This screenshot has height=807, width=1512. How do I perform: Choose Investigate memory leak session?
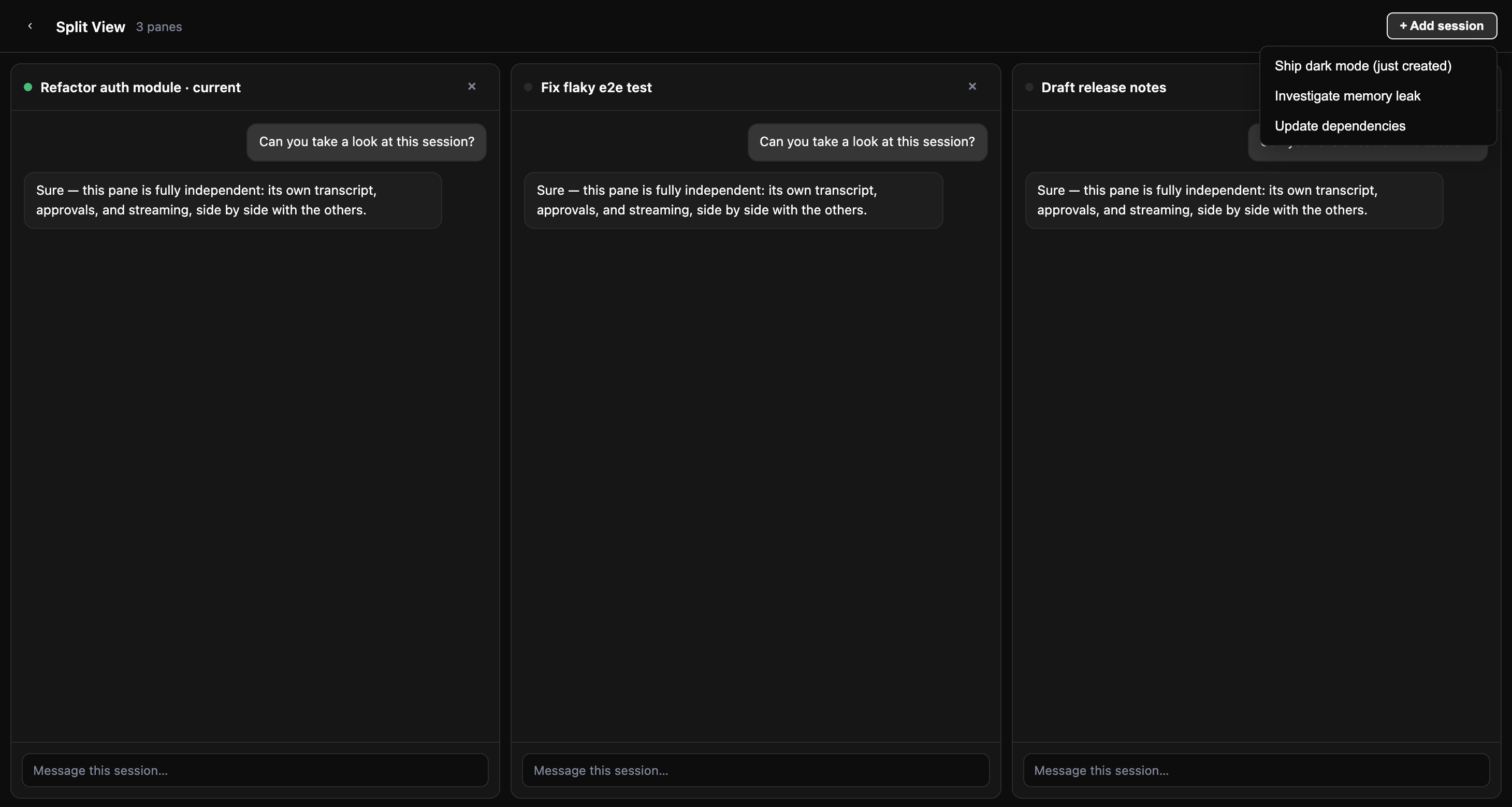point(1377,96)
